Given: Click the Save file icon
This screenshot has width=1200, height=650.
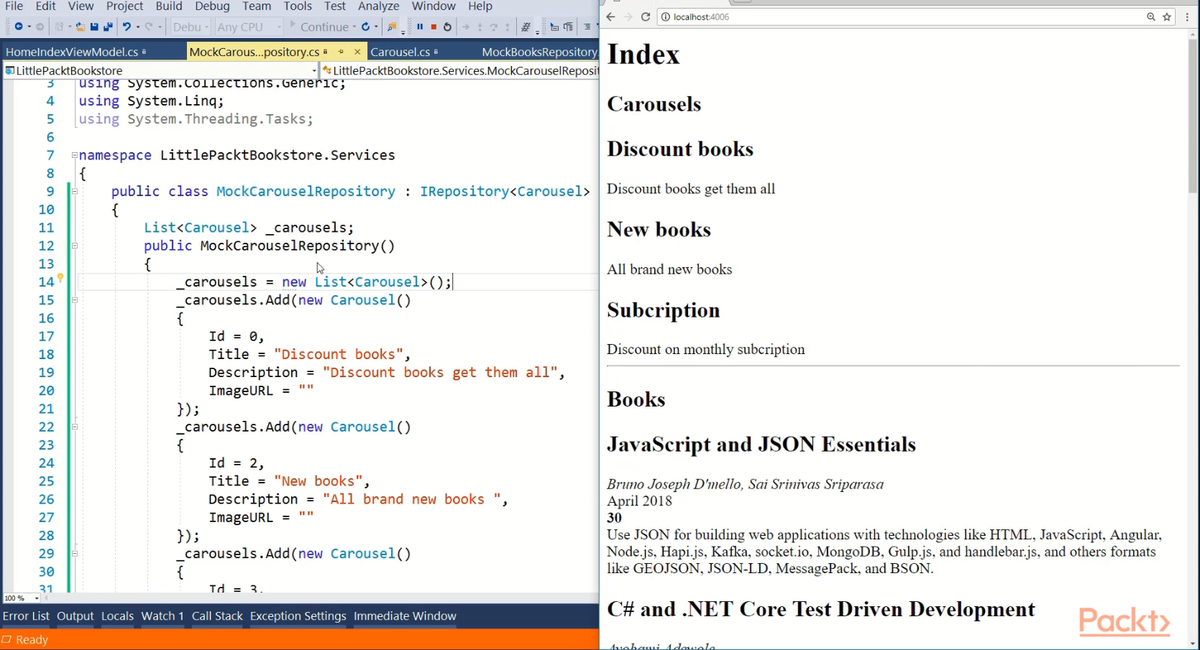Looking at the screenshot, I should click(94, 27).
